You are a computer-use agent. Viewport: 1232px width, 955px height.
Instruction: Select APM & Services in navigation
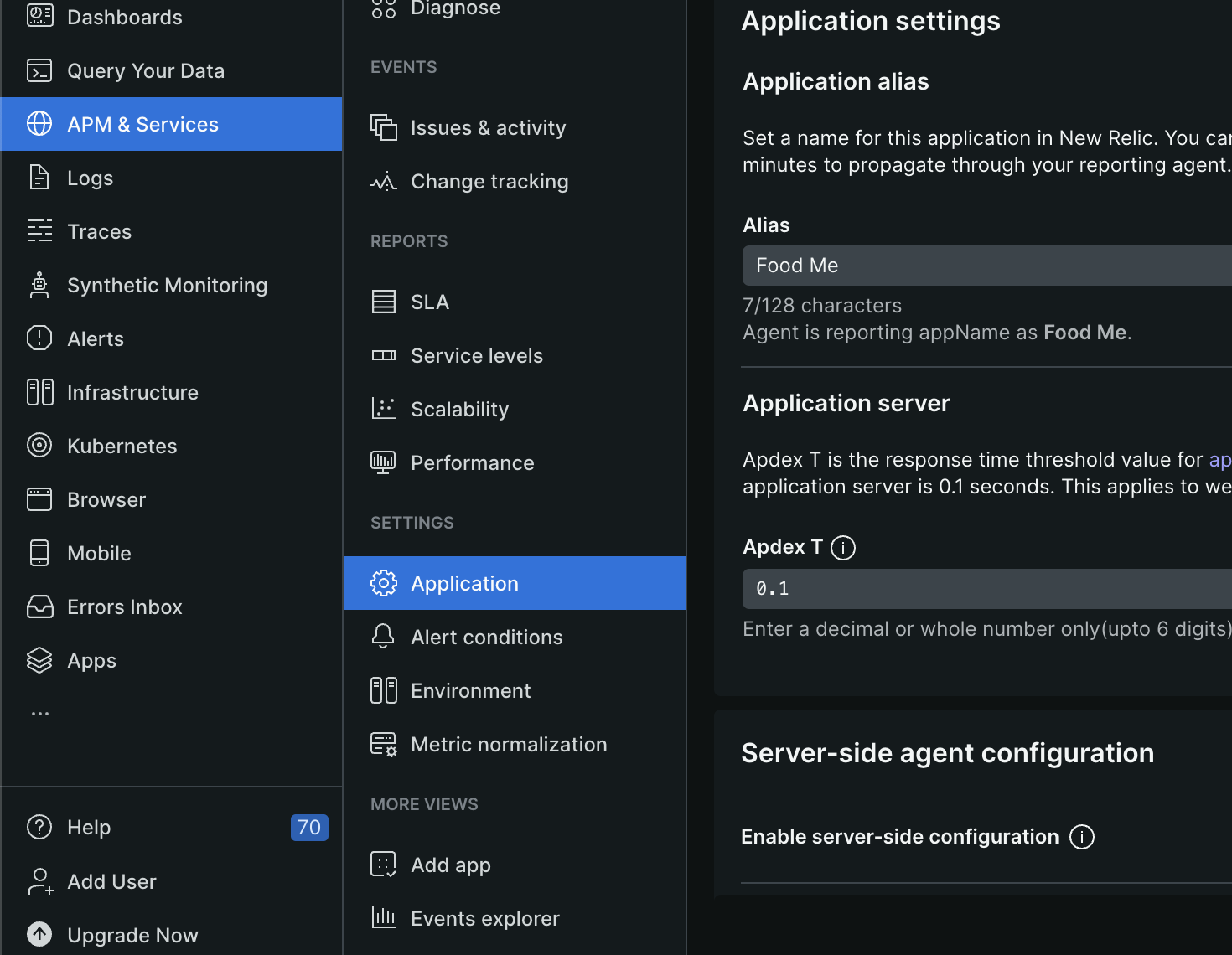click(x=172, y=124)
